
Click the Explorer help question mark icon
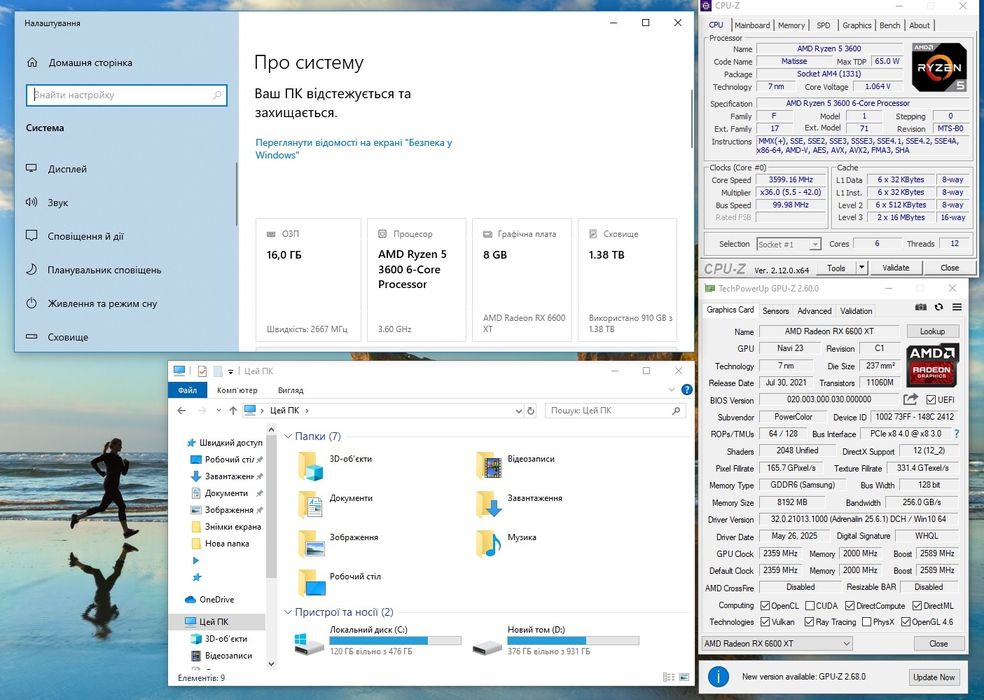tap(687, 390)
